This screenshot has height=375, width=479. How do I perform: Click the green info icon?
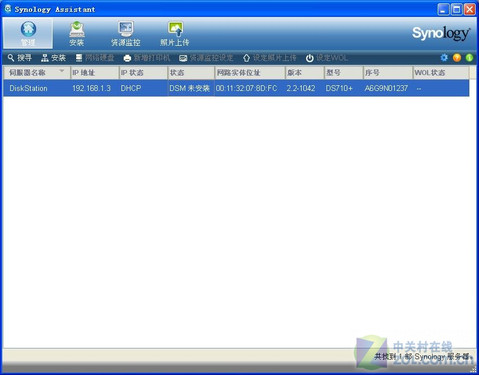click(x=469, y=58)
